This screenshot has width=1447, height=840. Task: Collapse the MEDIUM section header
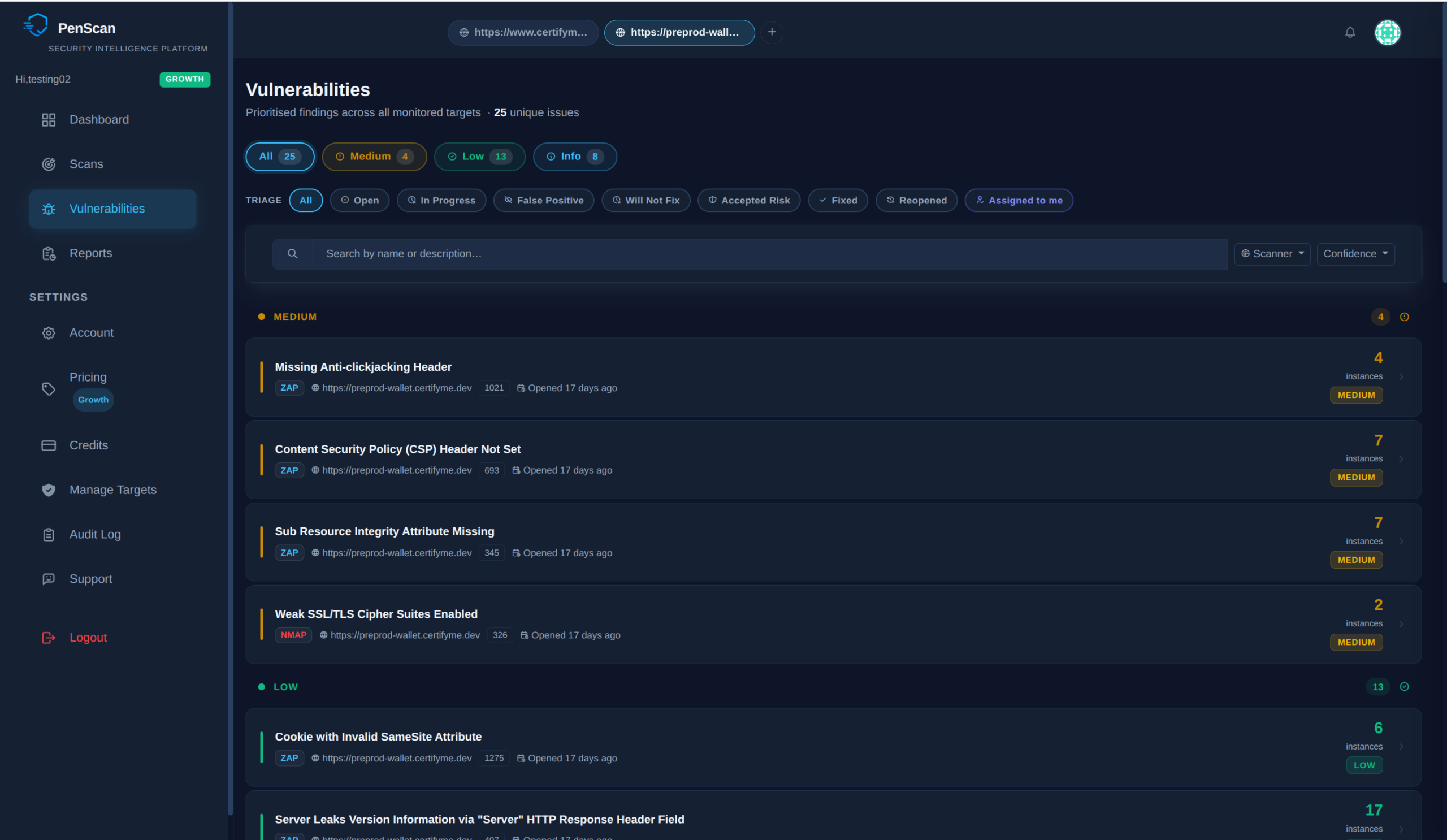834,317
